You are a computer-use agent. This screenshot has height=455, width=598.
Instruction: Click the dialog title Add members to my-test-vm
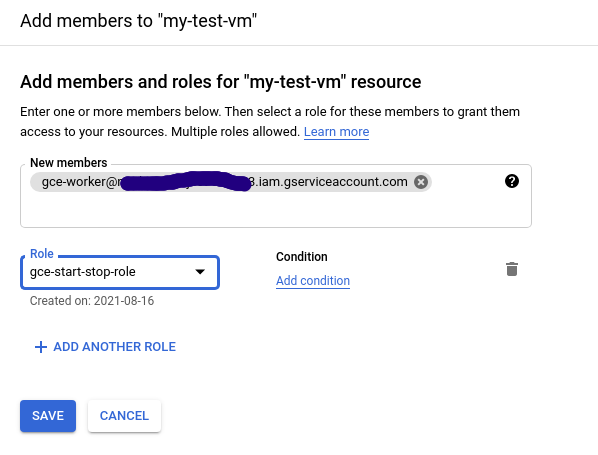pos(138,21)
